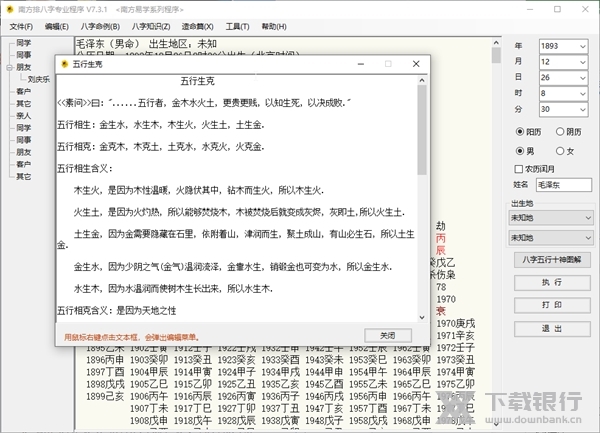The image size is (600, 433).
Task: Click the dialog vertical scrollbar thumb
Action: pos(422,130)
